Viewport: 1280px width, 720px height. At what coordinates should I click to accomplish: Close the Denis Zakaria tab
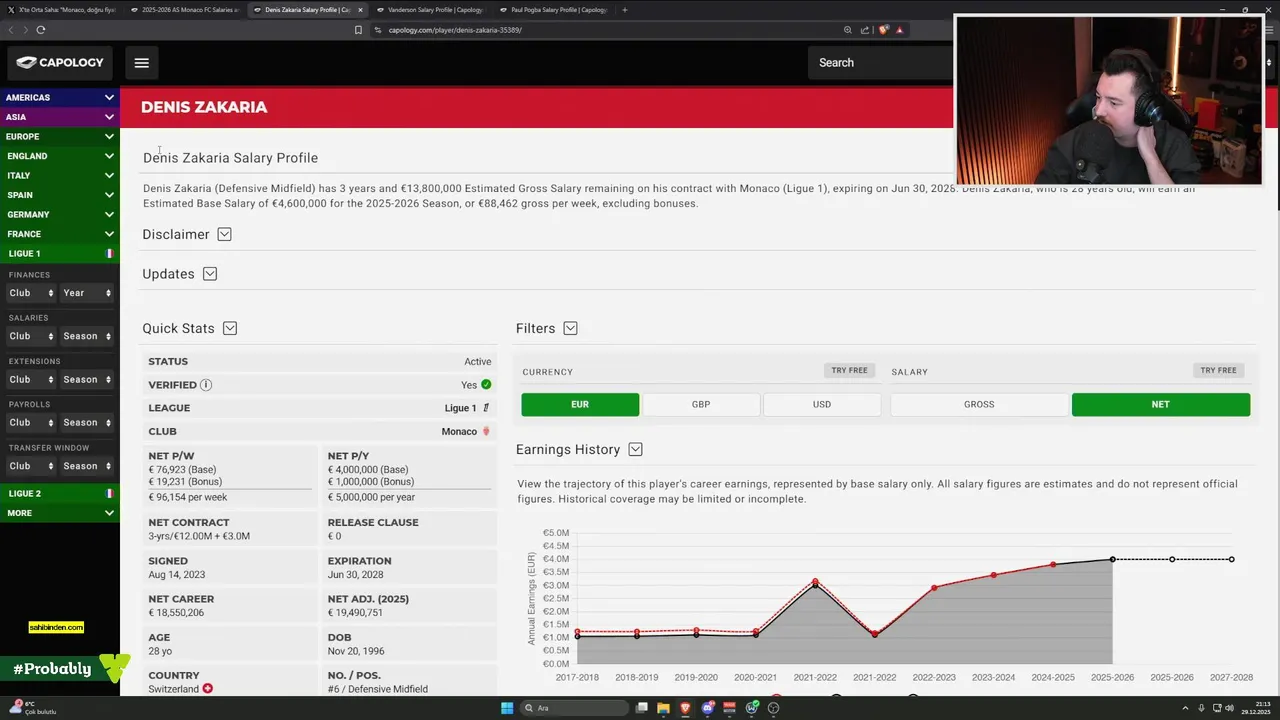point(360,10)
